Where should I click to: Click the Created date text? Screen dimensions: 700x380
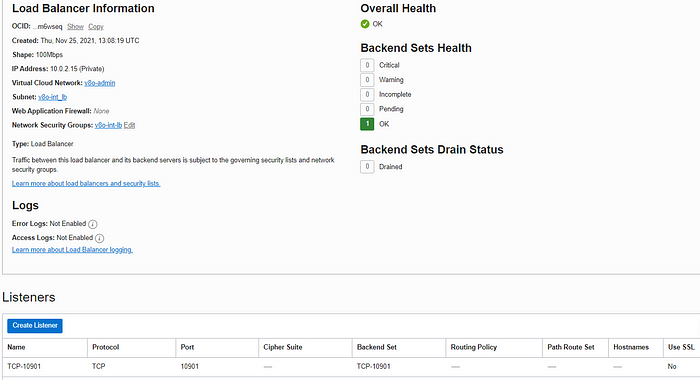(x=75, y=41)
